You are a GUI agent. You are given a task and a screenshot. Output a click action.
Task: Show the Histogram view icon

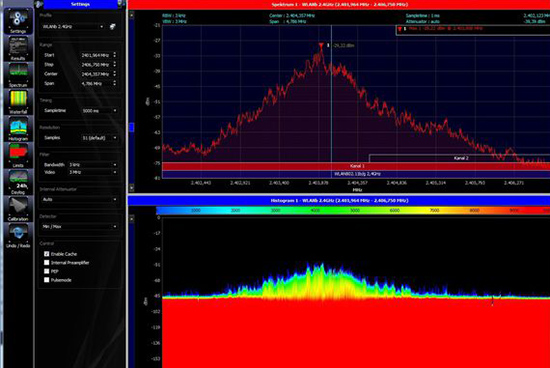18,129
